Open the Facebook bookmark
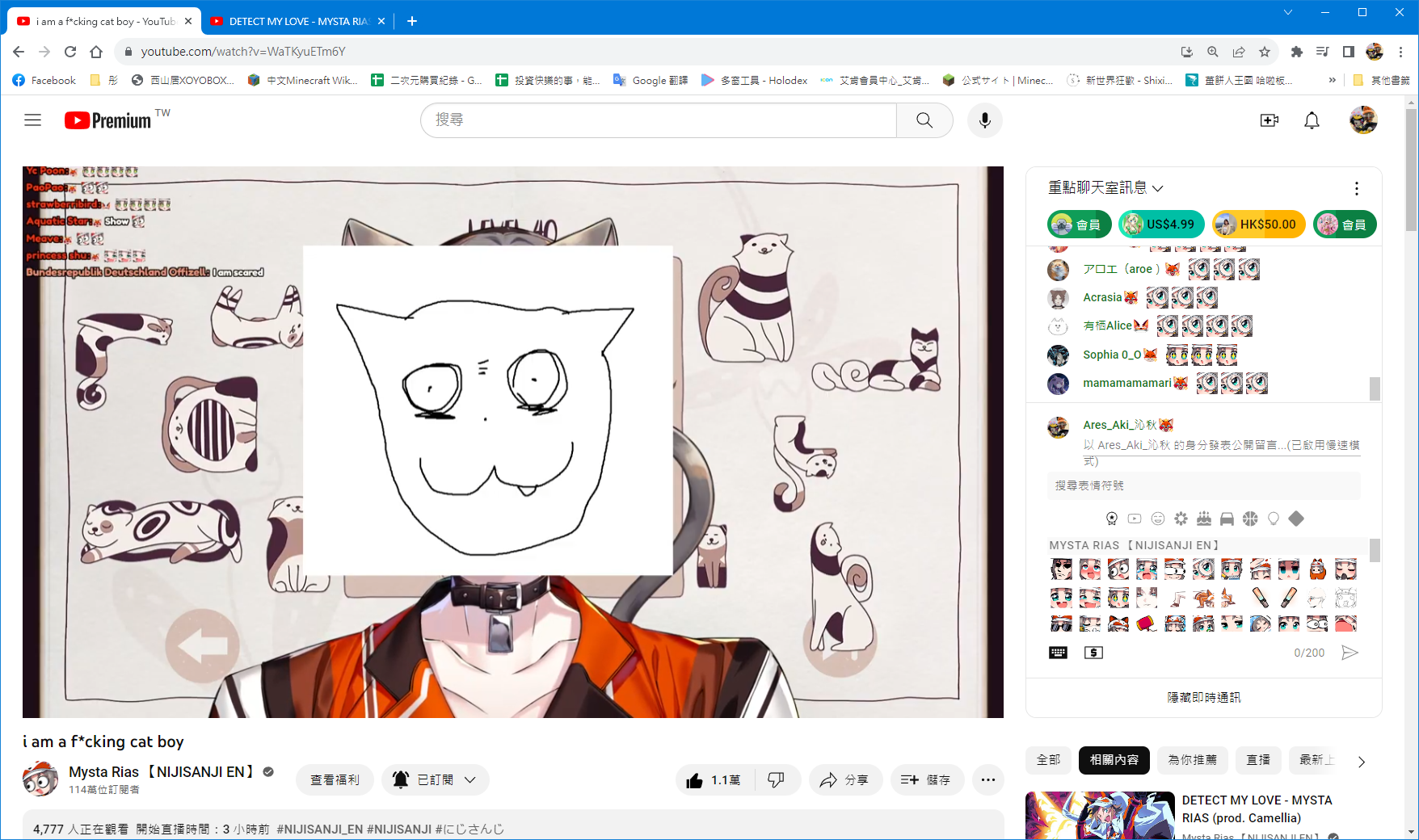The height and width of the screenshot is (840, 1419). point(44,80)
